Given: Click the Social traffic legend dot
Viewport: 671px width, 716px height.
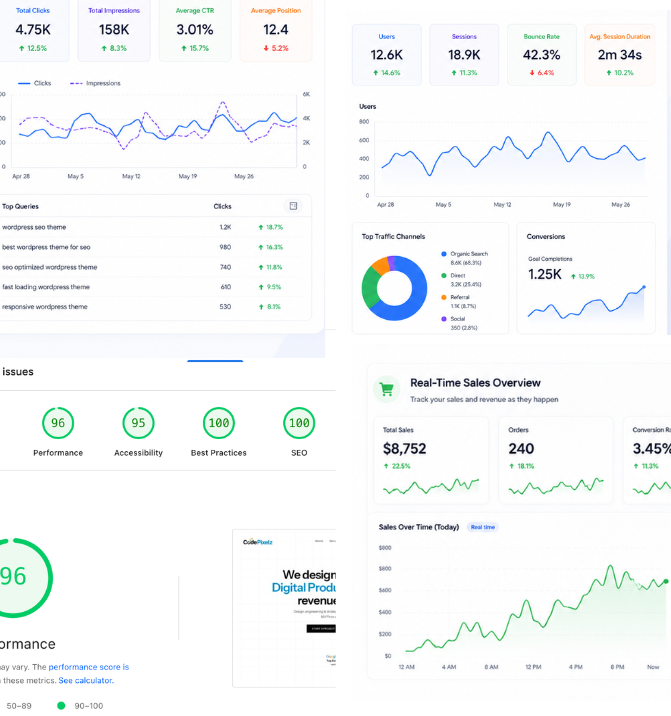Looking at the screenshot, I should pyautogui.click(x=444, y=319).
